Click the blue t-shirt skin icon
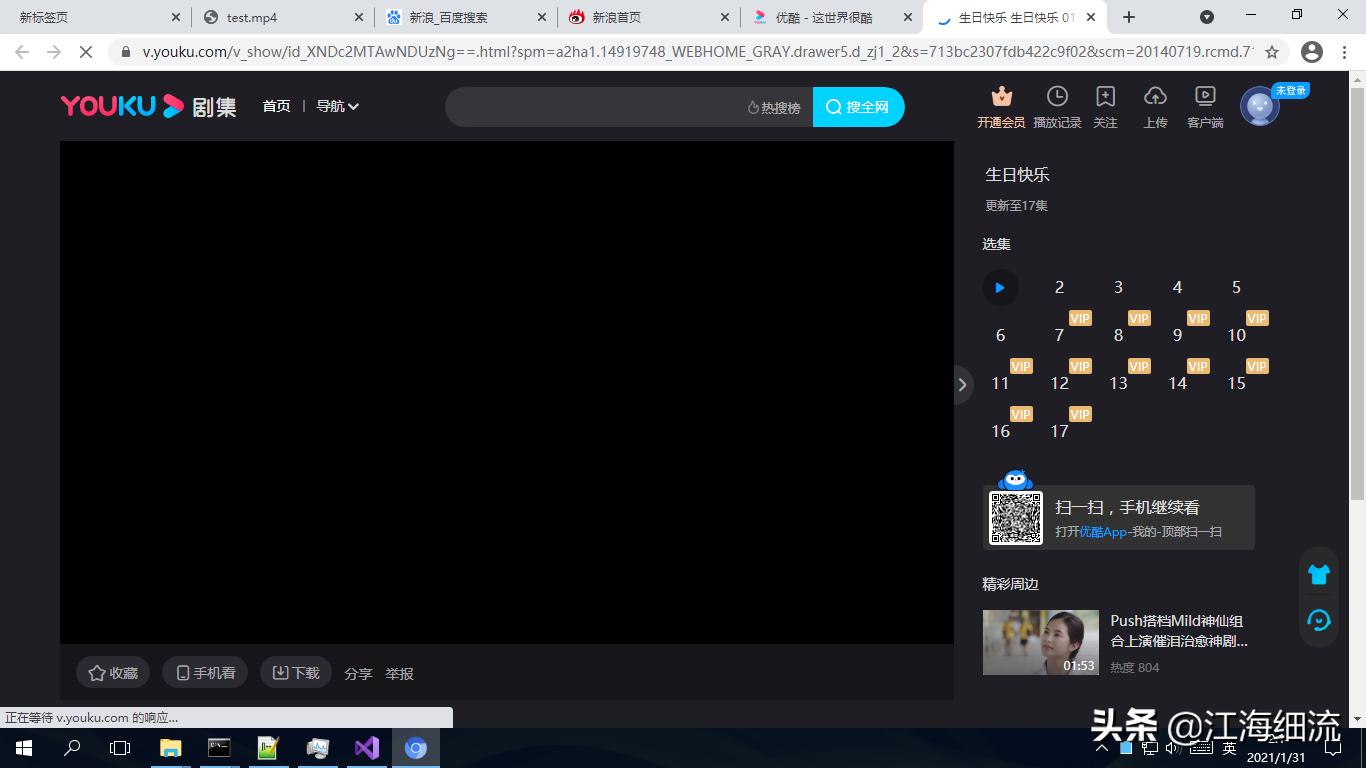 [1319, 574]
